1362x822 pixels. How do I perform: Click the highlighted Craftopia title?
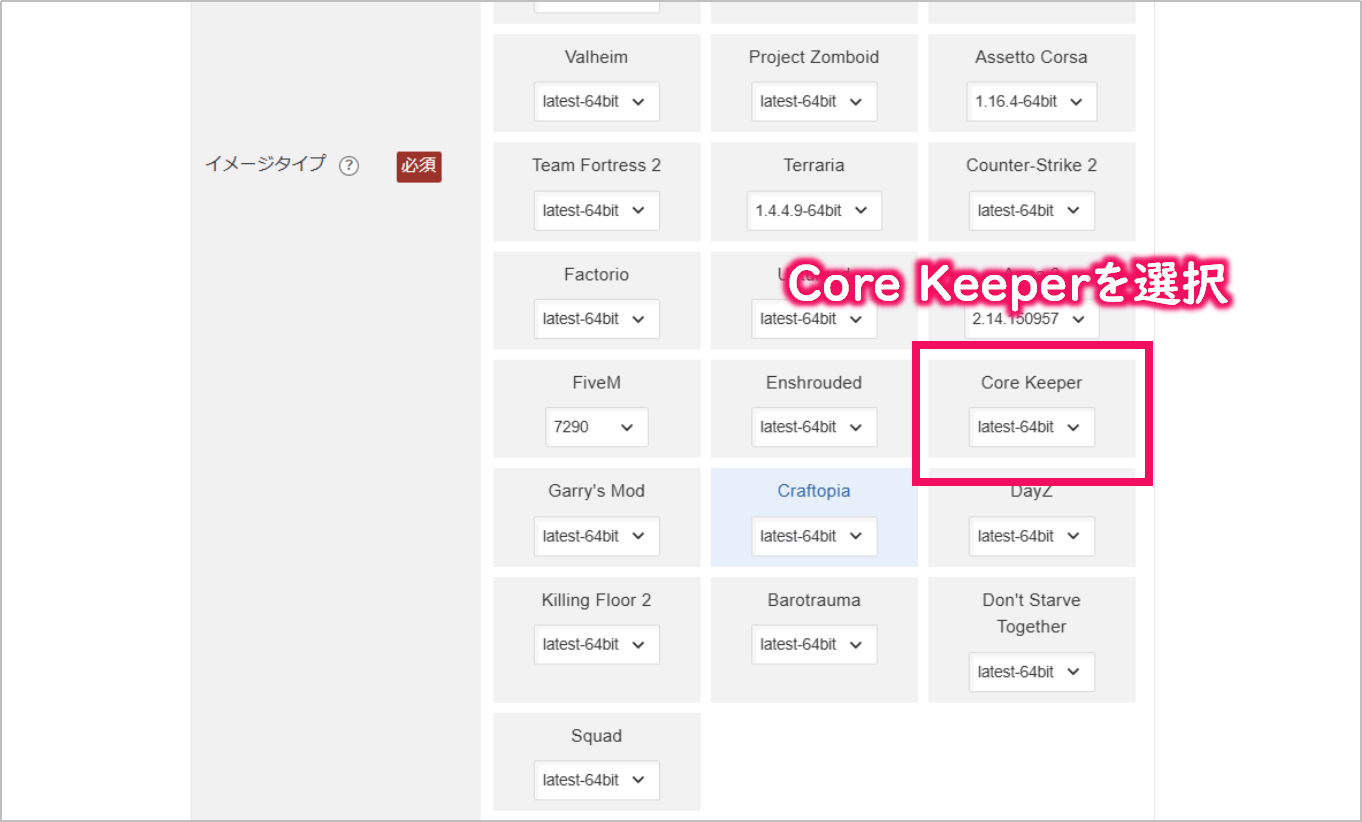tap(814, 491)
